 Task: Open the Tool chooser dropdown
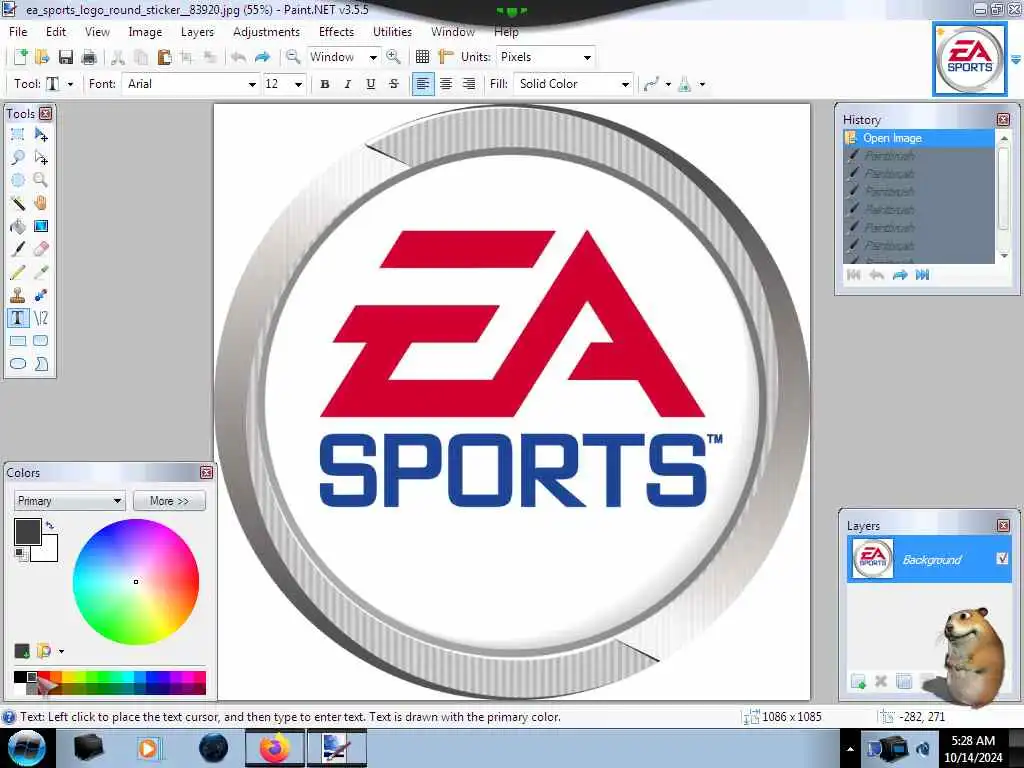coord(71,84)
